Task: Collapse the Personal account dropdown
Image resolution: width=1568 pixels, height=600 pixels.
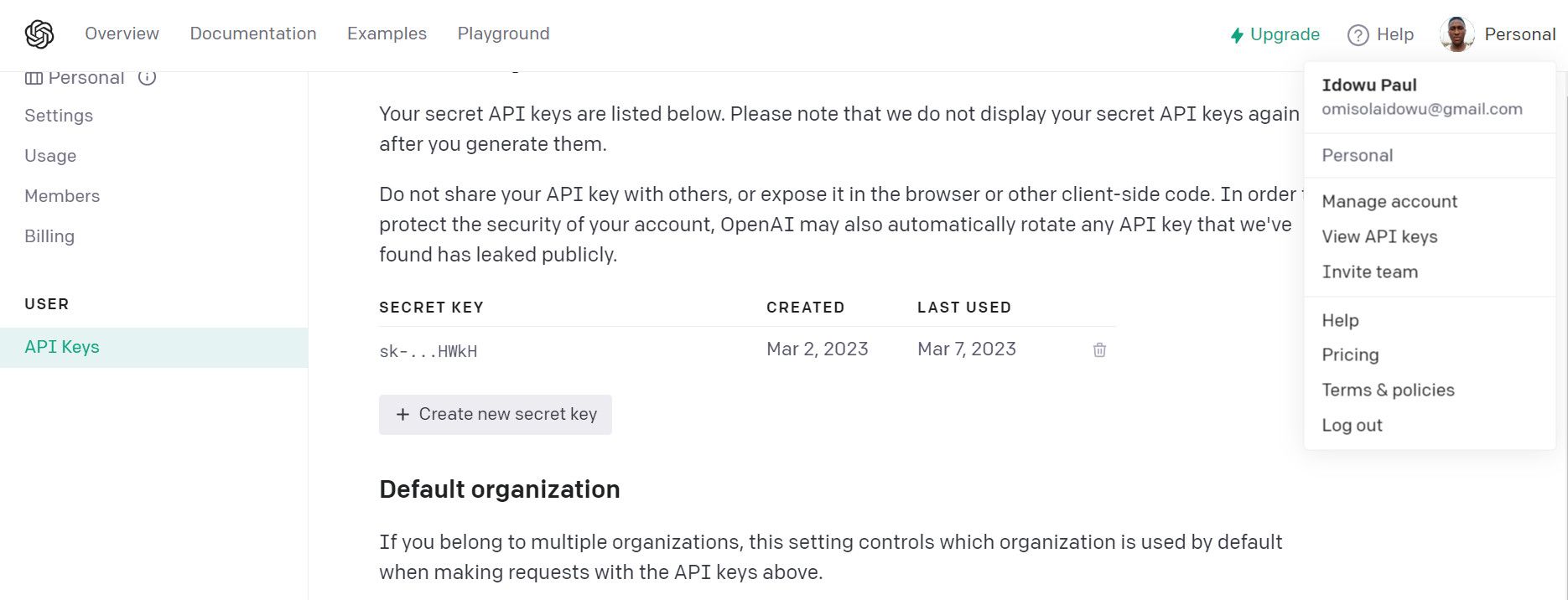Action: [1519, 34]
